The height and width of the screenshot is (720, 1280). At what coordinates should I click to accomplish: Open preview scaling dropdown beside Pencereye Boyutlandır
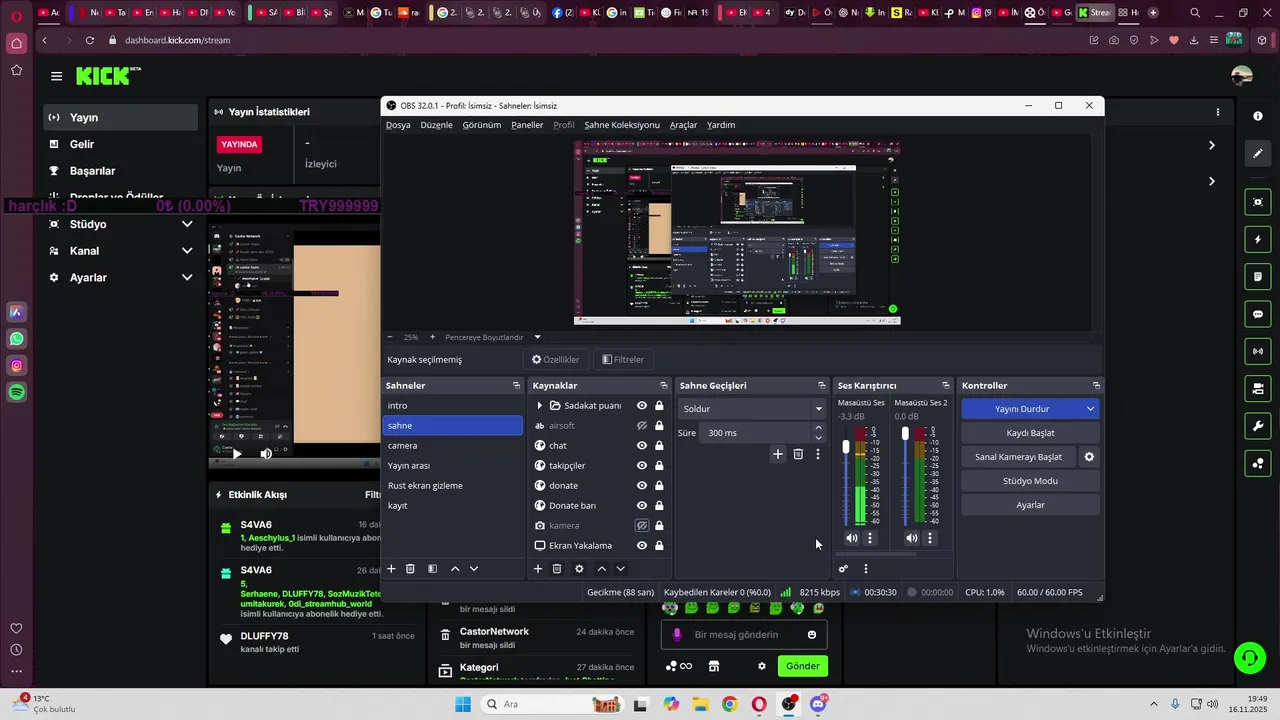537,337
